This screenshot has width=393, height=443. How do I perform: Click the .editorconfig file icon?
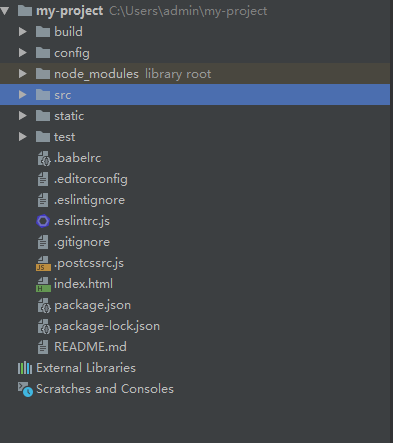tap(43, 179)
